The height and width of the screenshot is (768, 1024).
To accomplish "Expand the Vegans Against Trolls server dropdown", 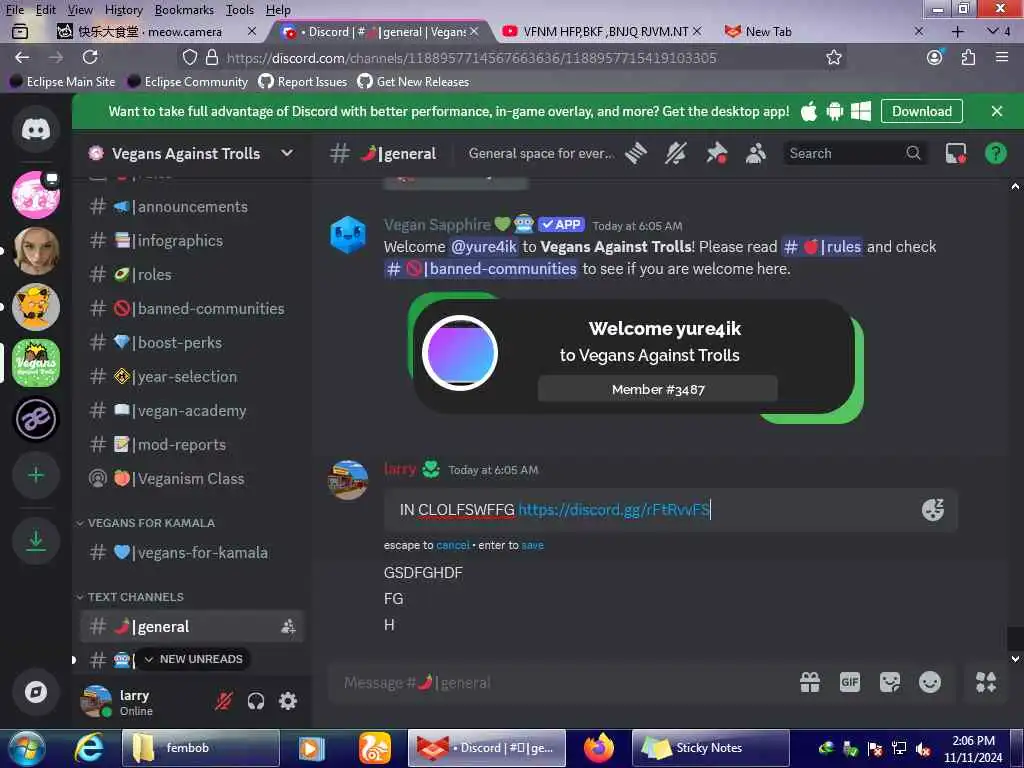I will coord(287,153).
